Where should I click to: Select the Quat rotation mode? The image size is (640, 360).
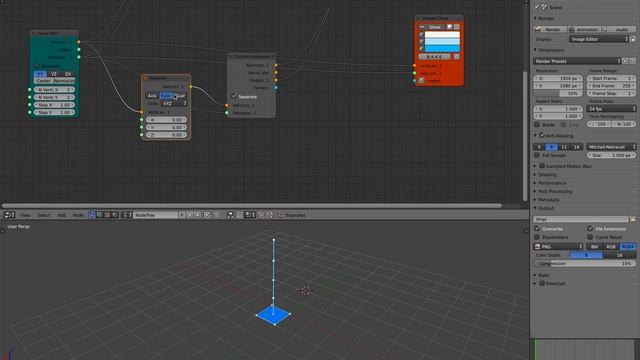click(x=180, y=96)
